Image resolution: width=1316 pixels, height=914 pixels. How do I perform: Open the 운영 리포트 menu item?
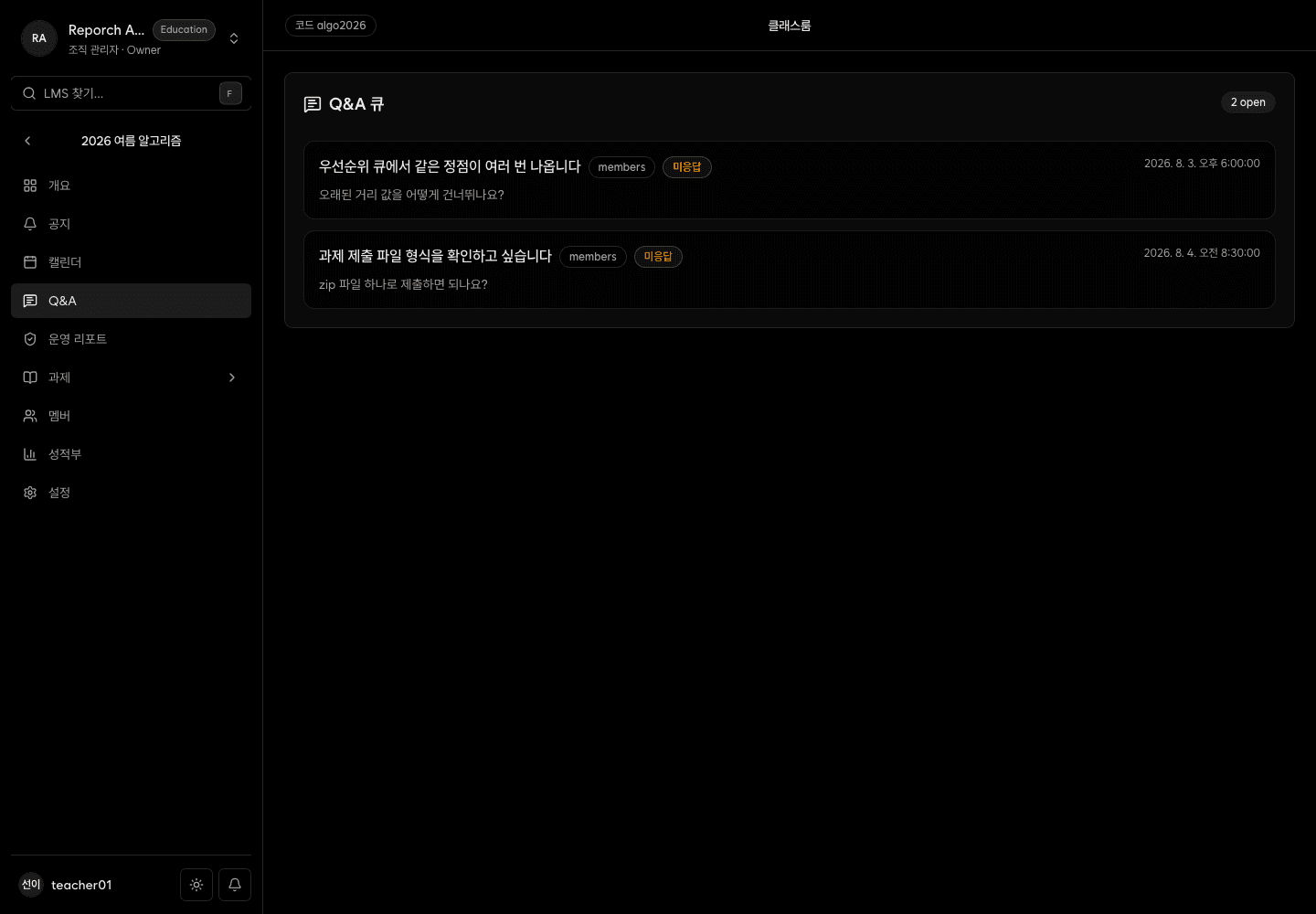(x=131, y=339)
